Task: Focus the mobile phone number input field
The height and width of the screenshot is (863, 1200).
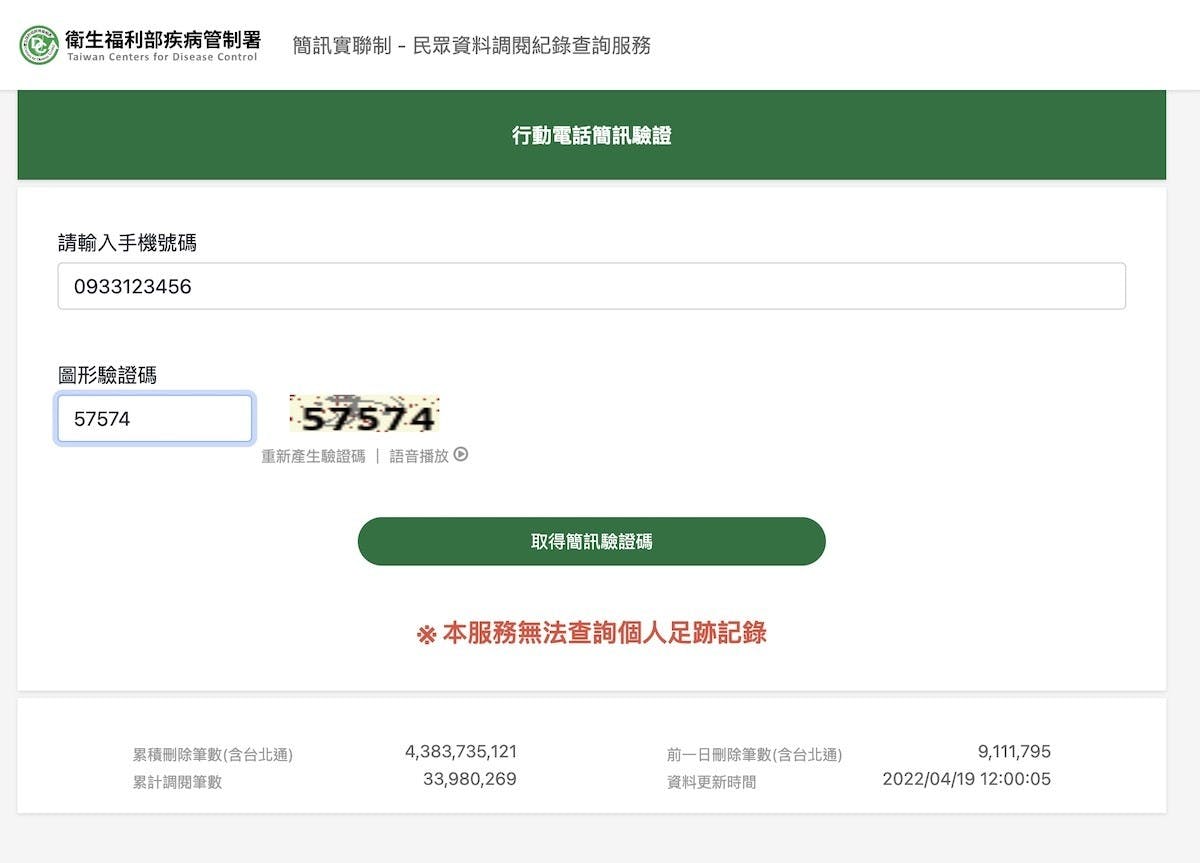Action: pos(592,286)
